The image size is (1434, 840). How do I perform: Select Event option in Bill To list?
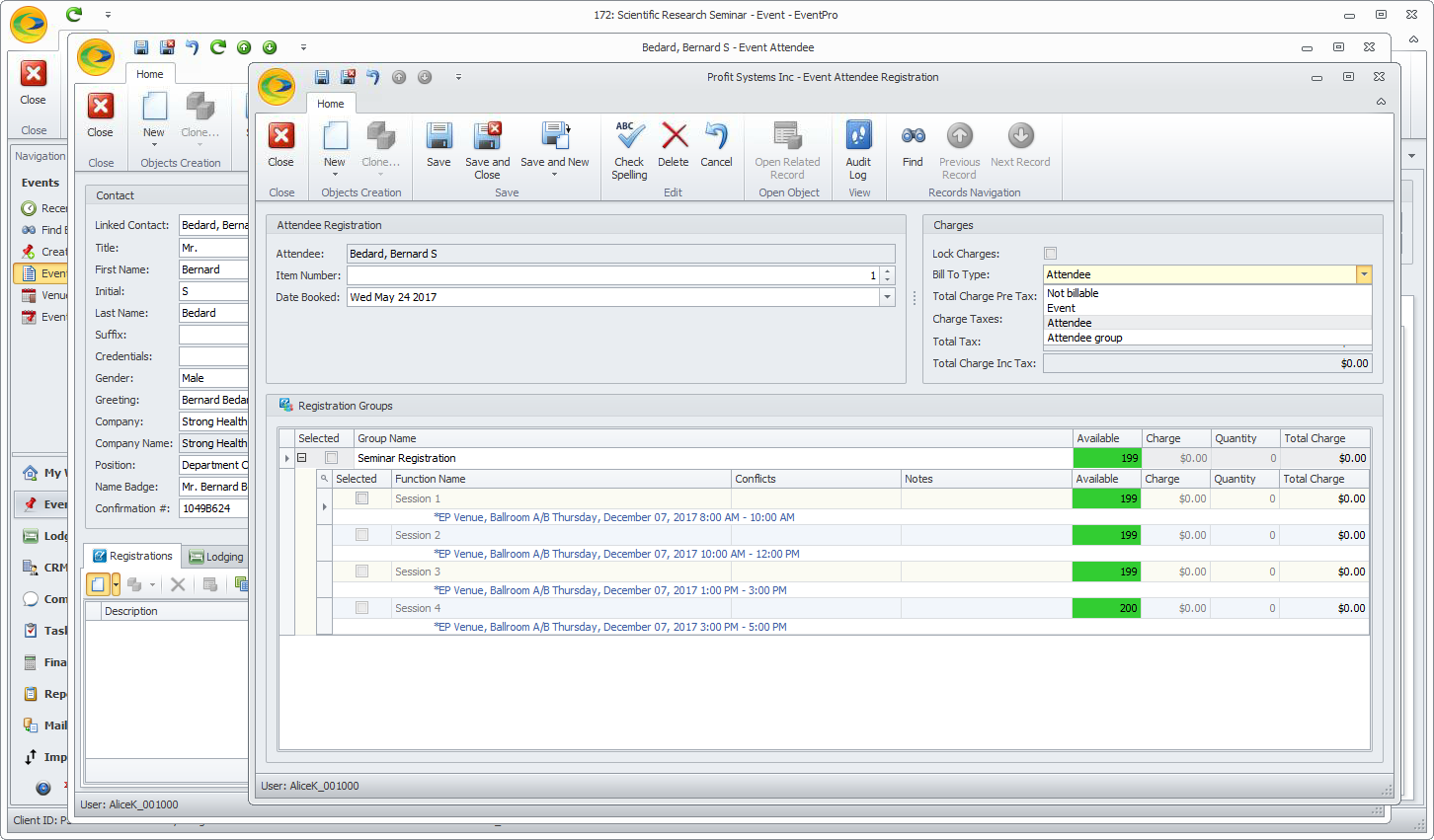(1208, 308)
